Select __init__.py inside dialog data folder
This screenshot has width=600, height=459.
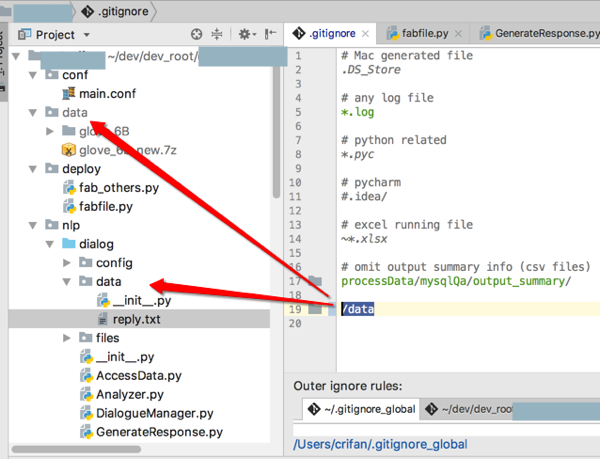142,301
